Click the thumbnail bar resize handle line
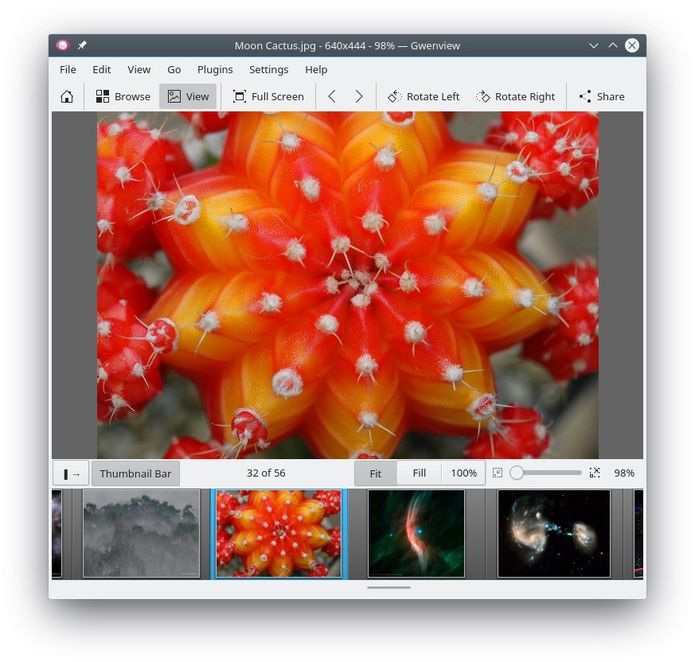Image resolution: width=695 pixels, height=662 pixels. (389, 588)
